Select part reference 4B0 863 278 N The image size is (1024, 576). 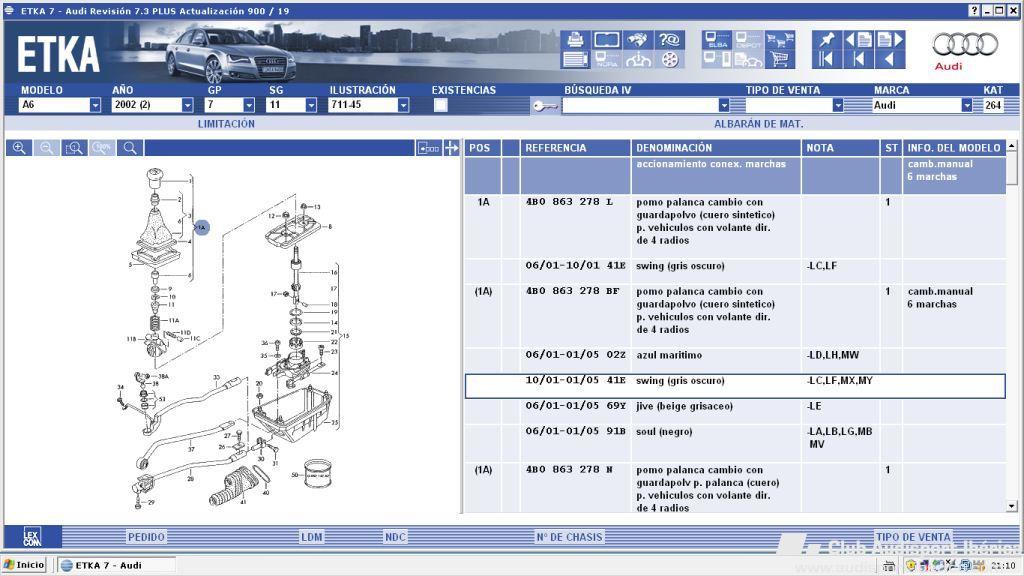point(569,470)
